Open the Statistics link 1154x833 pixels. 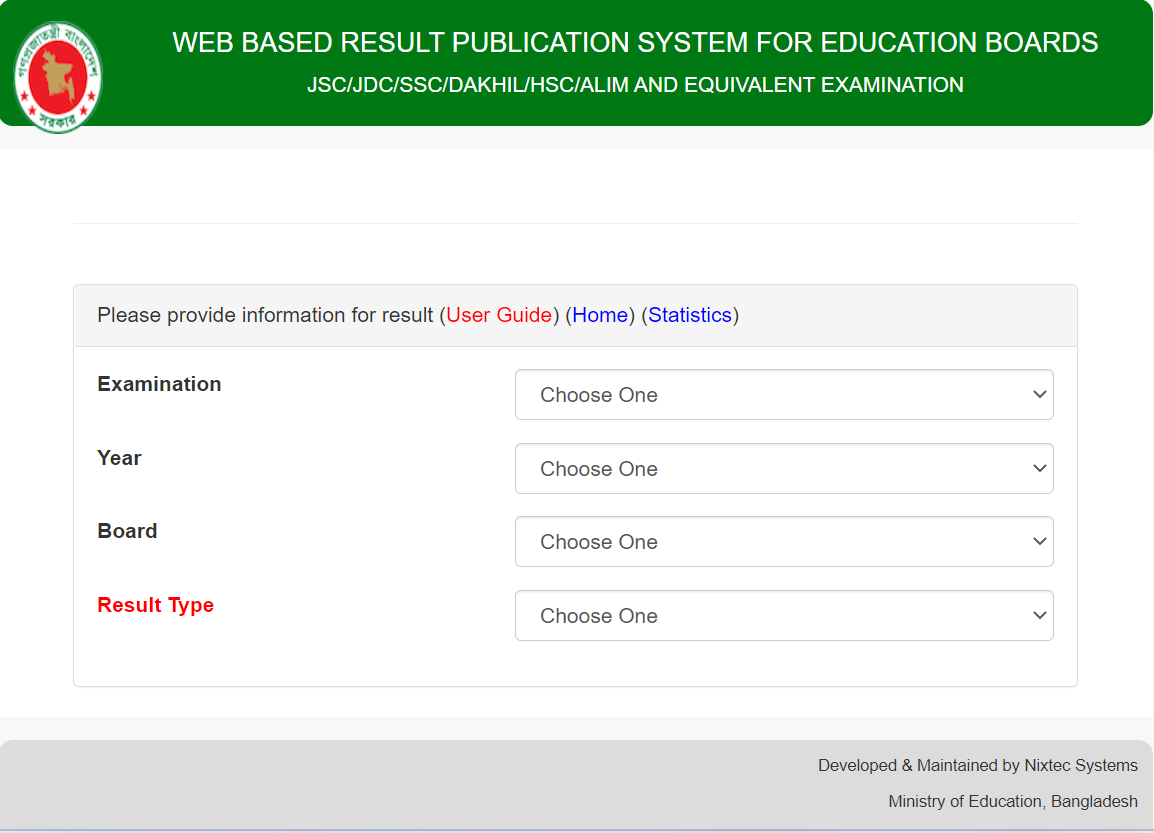[690, 315]
